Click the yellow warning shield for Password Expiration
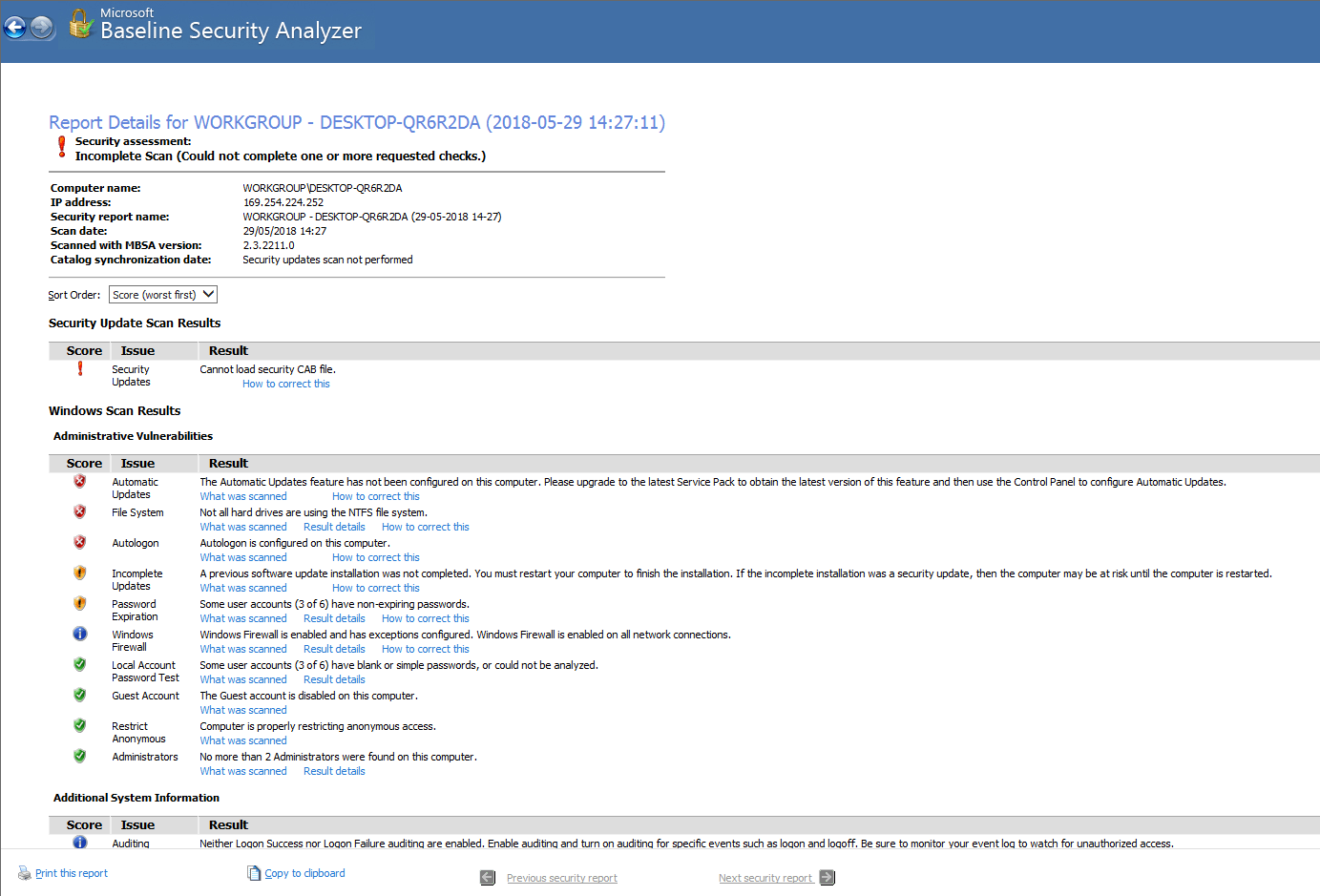 80,603
